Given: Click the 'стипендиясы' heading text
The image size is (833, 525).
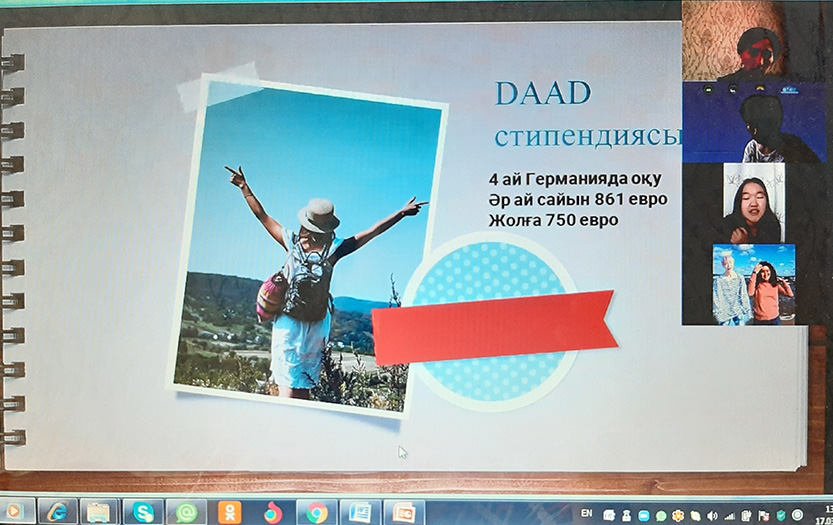Looking at the screenshot, I should (588, 137).
